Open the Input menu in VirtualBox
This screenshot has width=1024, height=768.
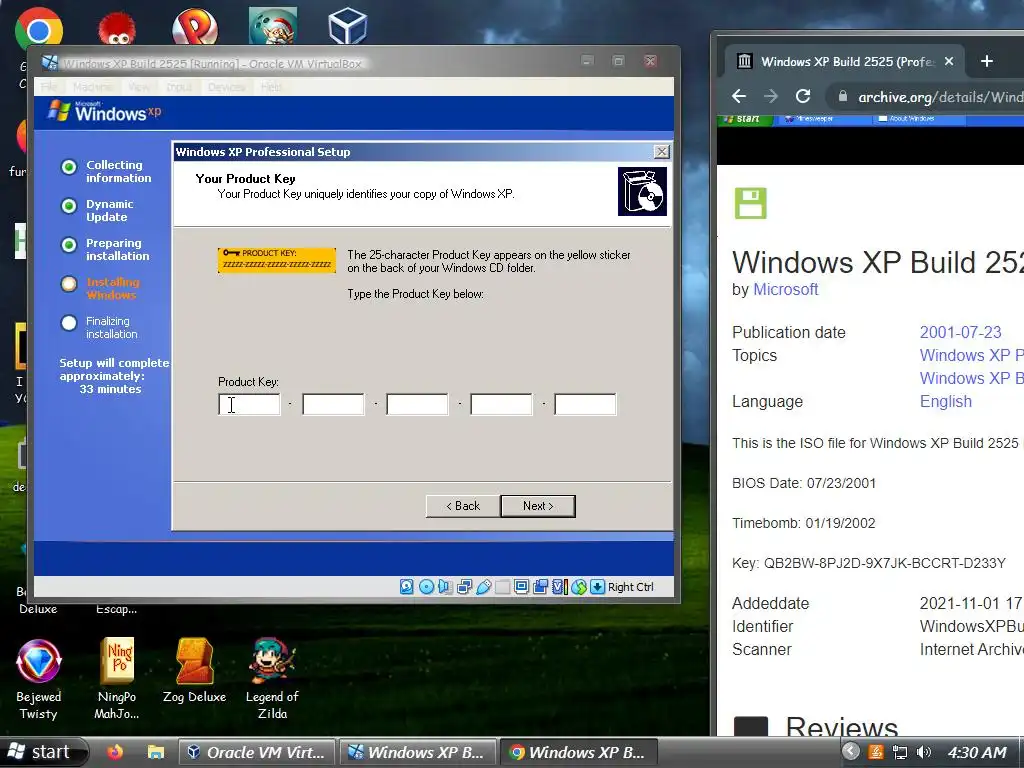coord(179,87)
